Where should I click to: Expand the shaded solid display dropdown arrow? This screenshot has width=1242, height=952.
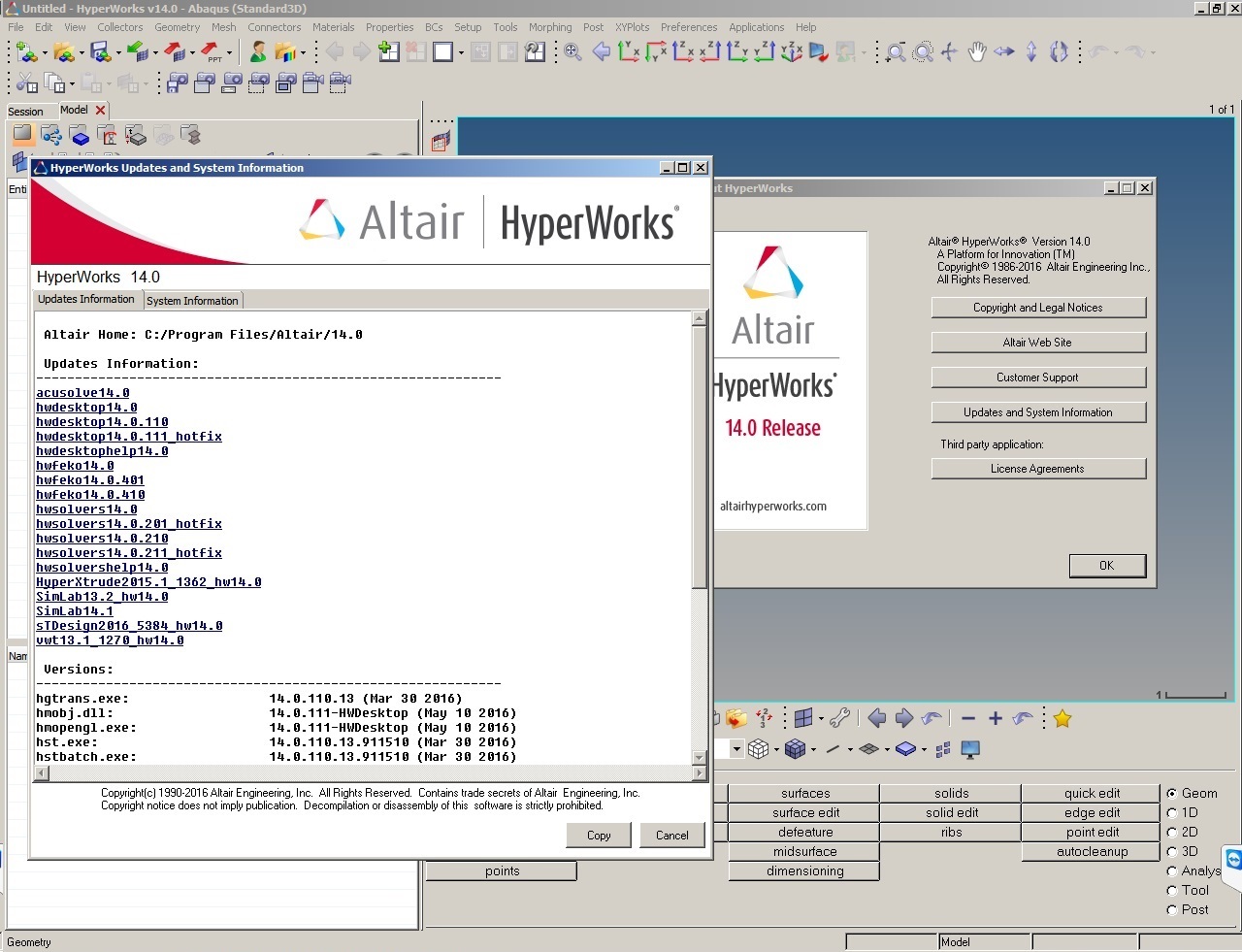[813, 749]
